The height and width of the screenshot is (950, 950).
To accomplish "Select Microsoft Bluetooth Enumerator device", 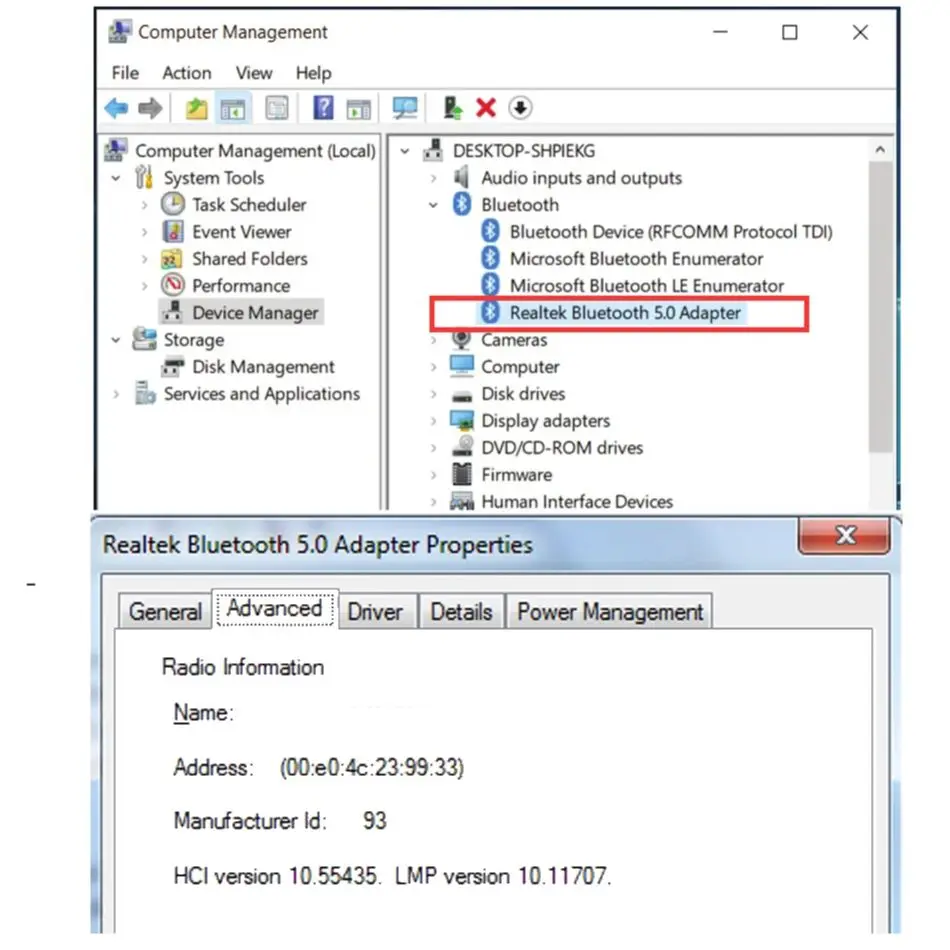I will point(636,259).
